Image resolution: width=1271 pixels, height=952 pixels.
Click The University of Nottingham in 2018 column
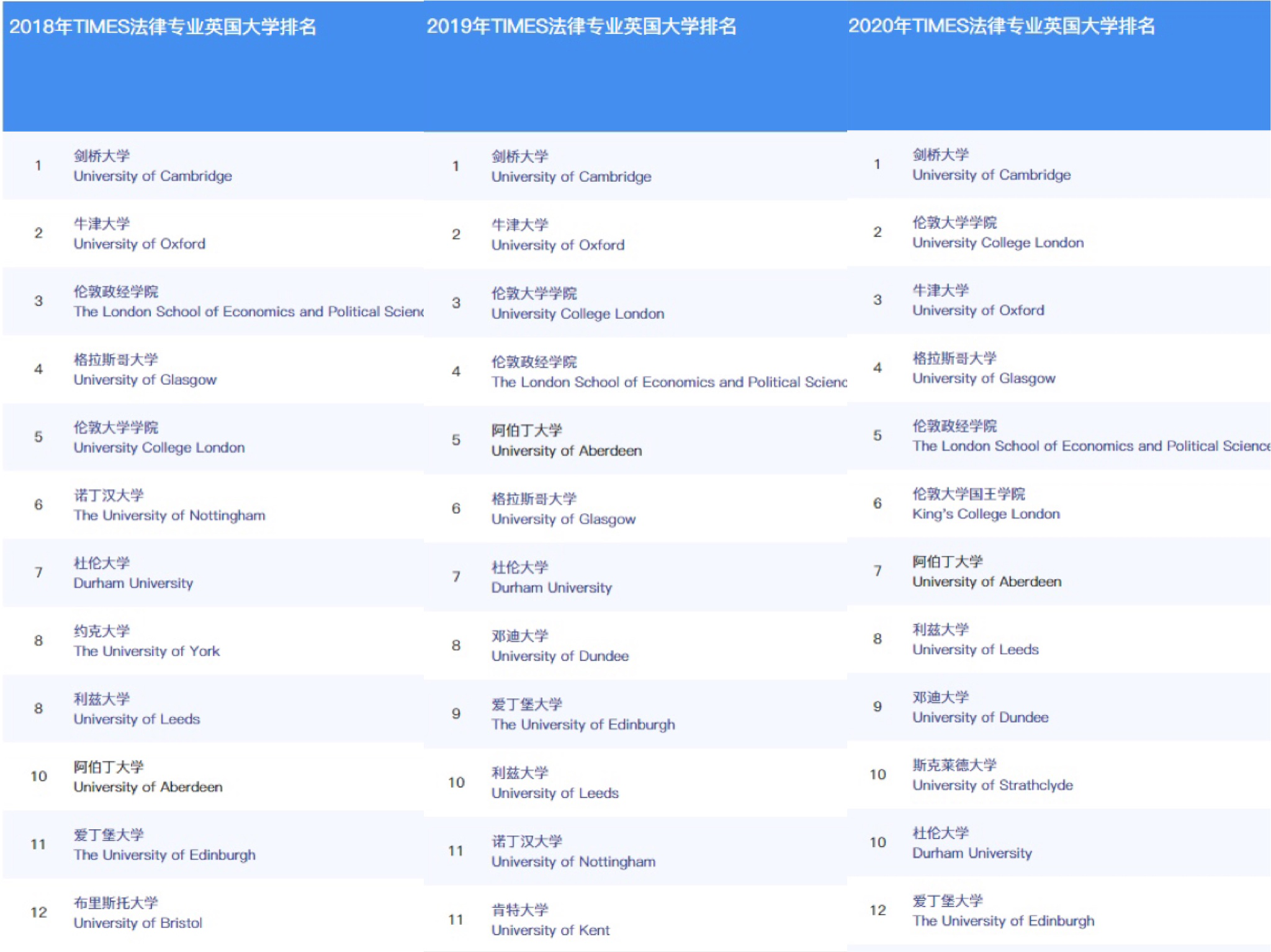pyautogui.click(x=169, y=516)
